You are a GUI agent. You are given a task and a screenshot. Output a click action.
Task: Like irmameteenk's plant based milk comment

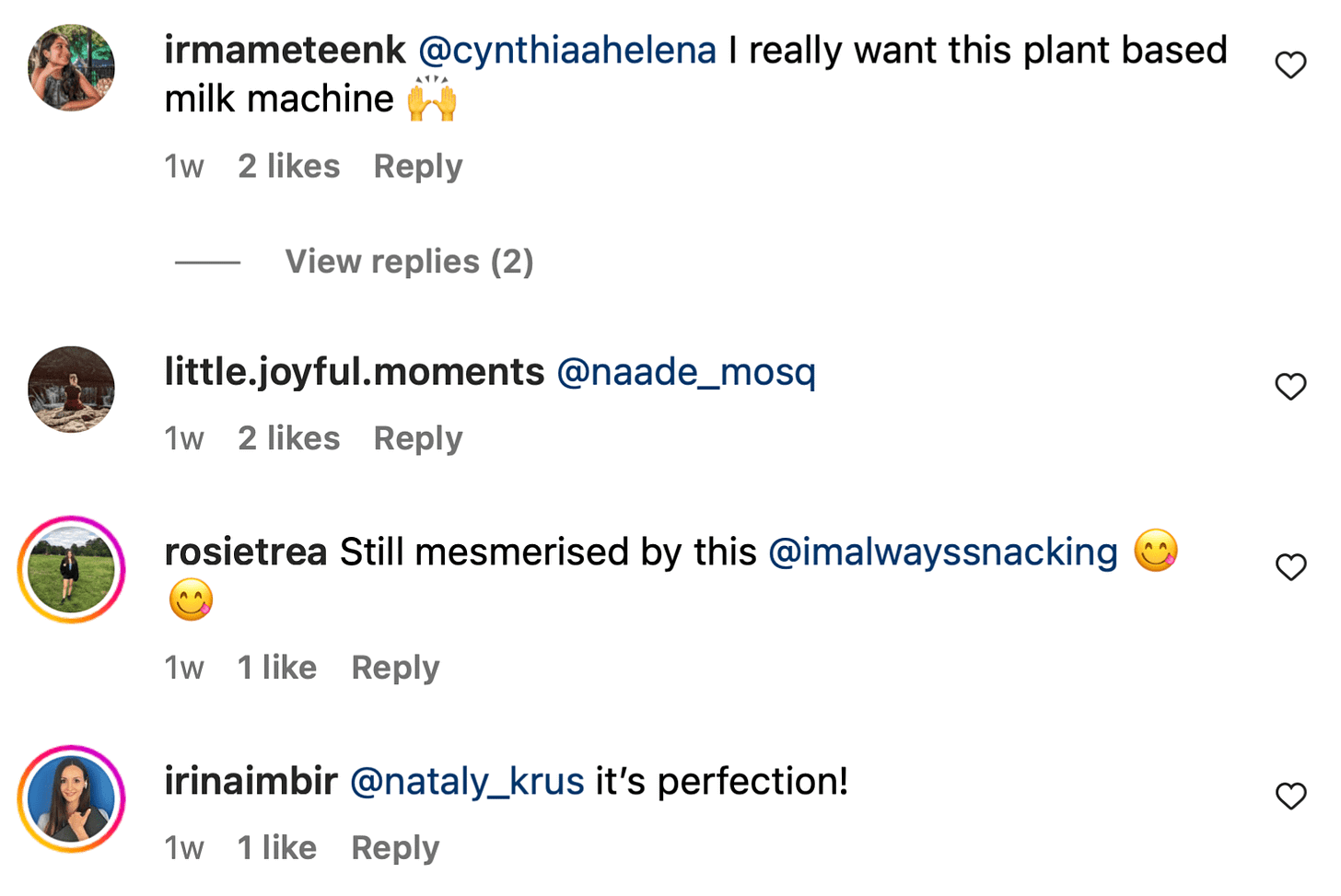pos(1290,65)
